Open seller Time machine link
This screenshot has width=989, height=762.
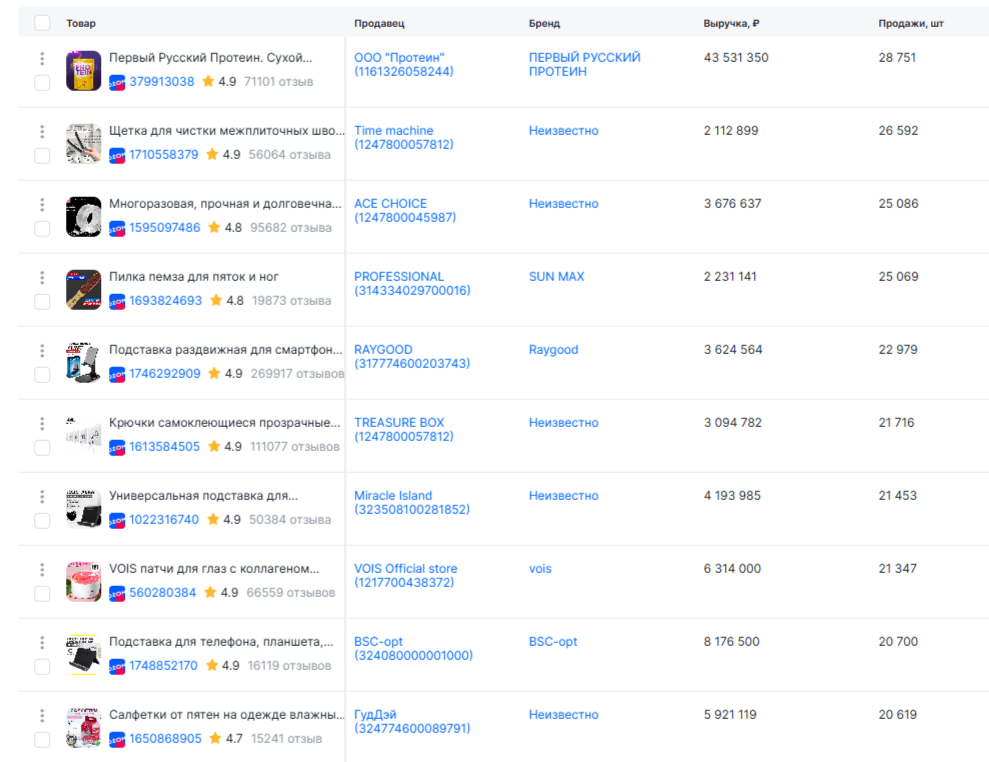[x=404, y=138]
